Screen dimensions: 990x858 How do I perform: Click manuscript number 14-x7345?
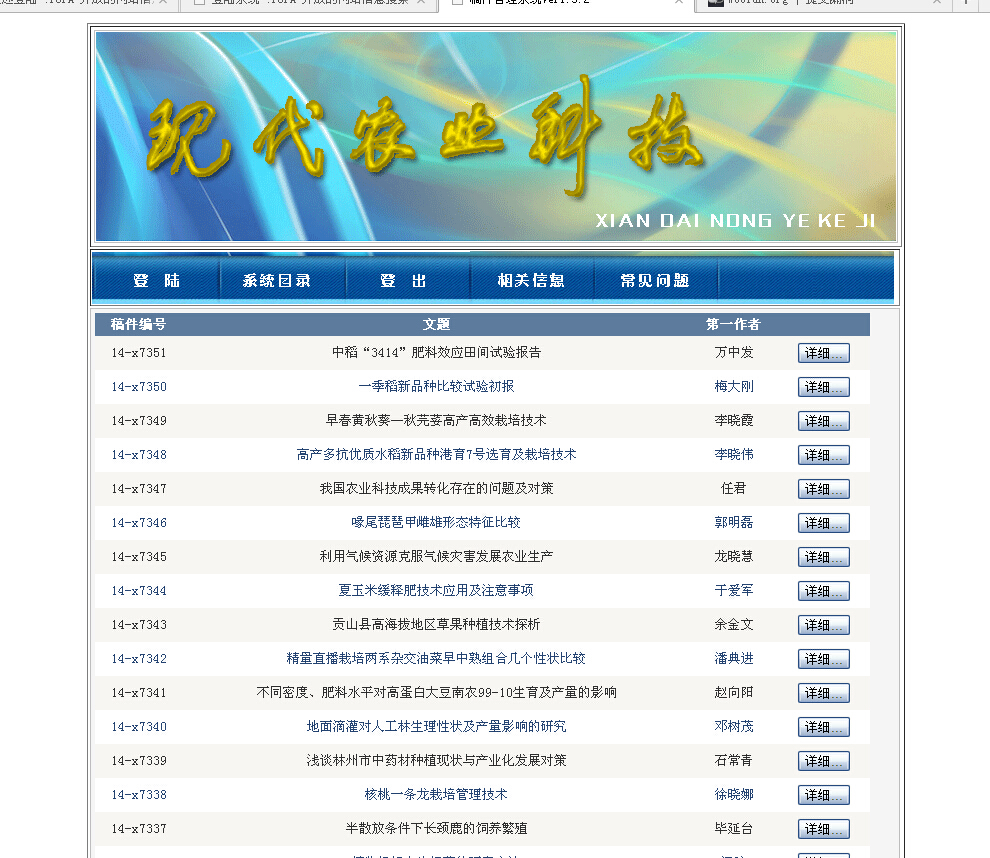point(139,557)
